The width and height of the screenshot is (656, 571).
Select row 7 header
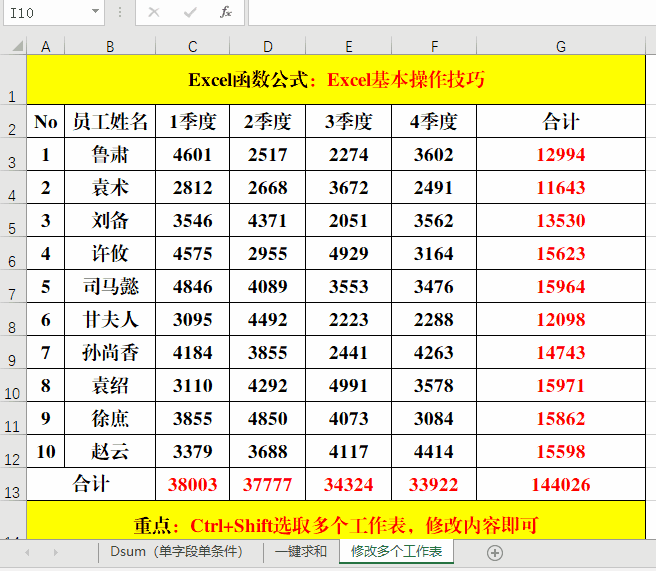tap(13, 287)
